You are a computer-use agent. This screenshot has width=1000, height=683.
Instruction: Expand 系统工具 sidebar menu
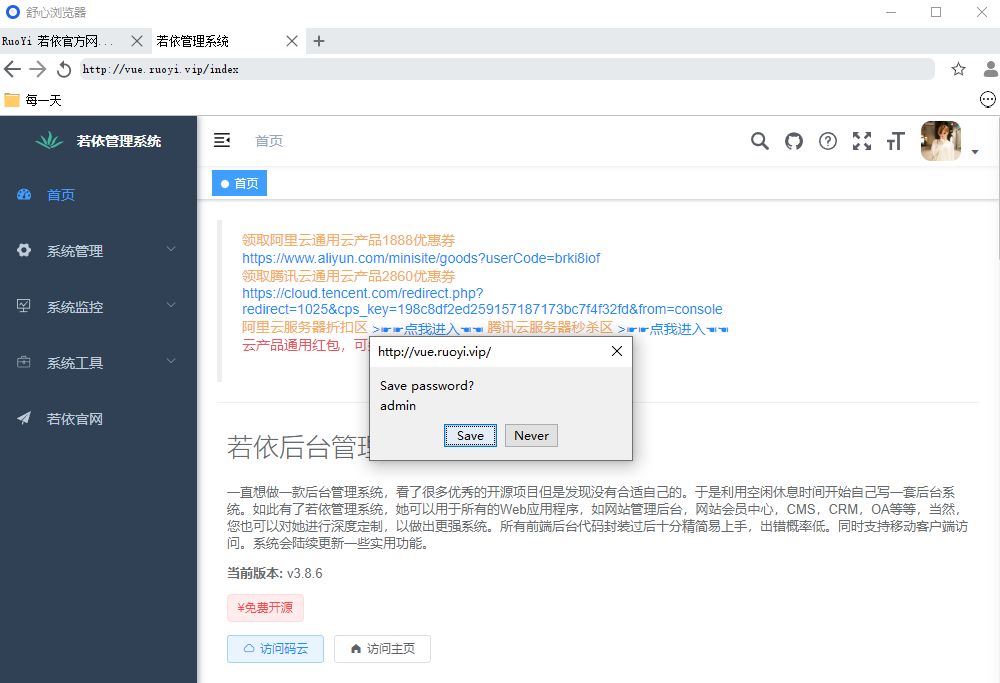(98, 364)
